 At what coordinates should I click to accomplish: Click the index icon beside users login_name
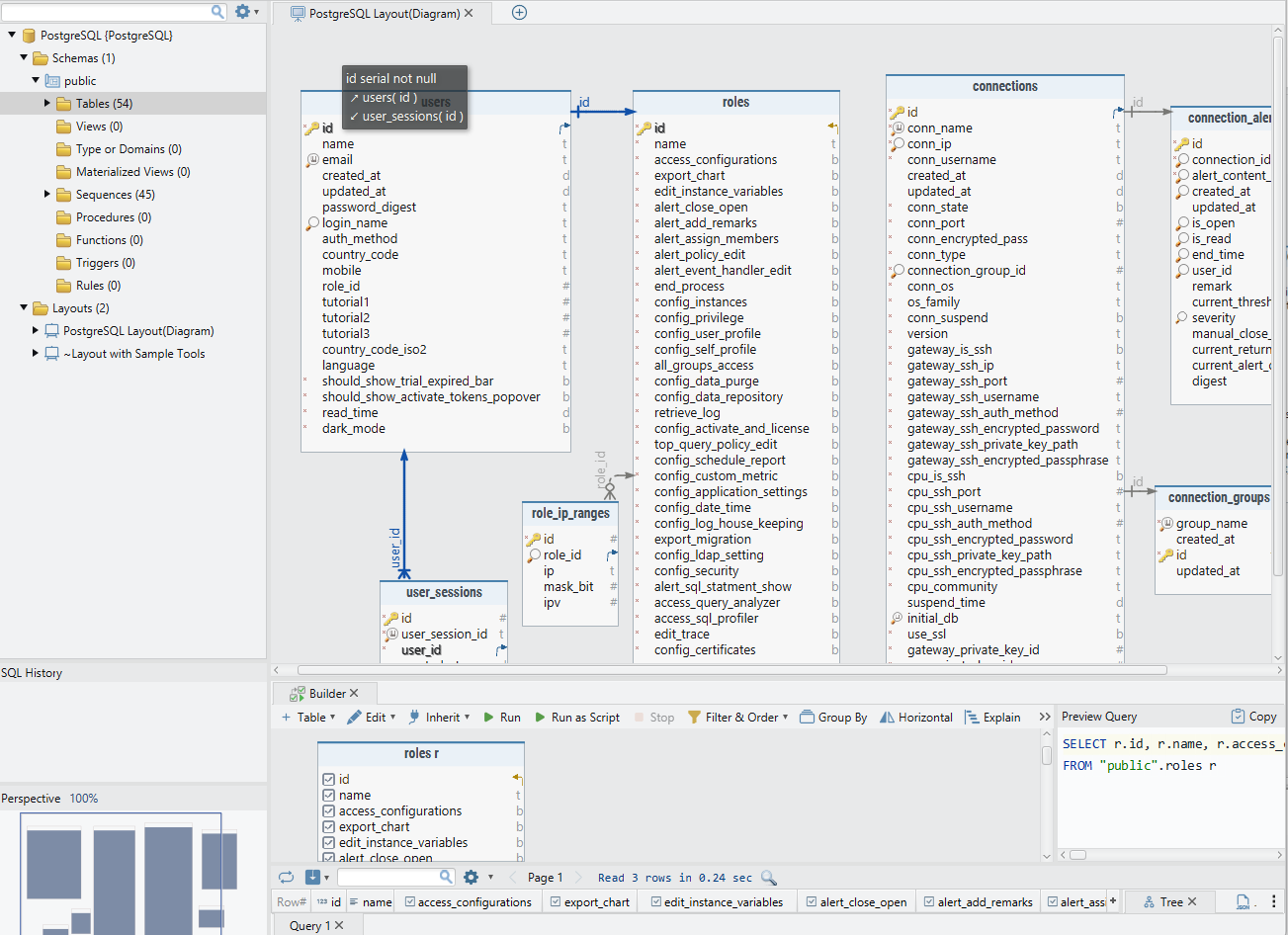click(x=312, y=223)
